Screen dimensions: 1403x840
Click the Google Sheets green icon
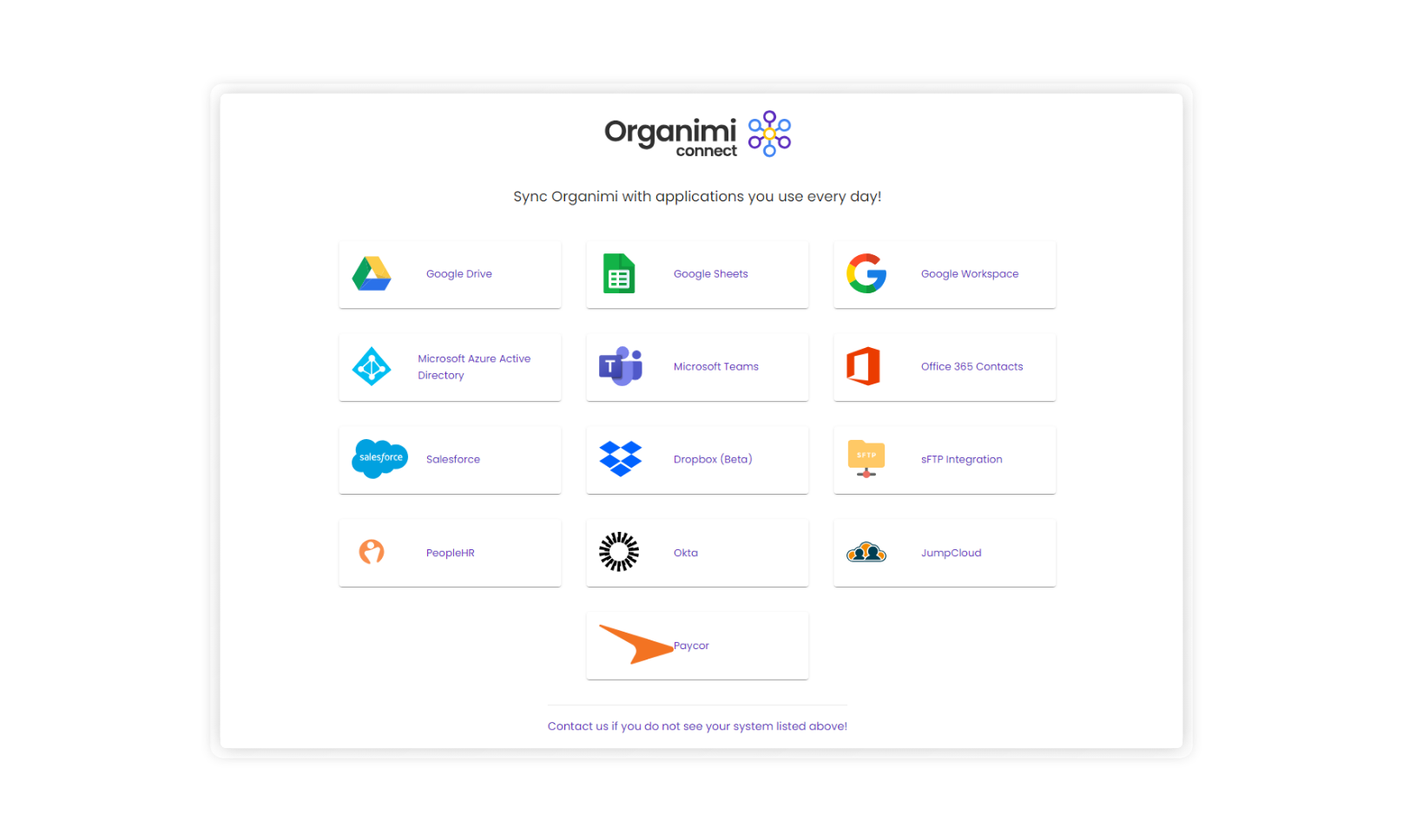[619, 273]
